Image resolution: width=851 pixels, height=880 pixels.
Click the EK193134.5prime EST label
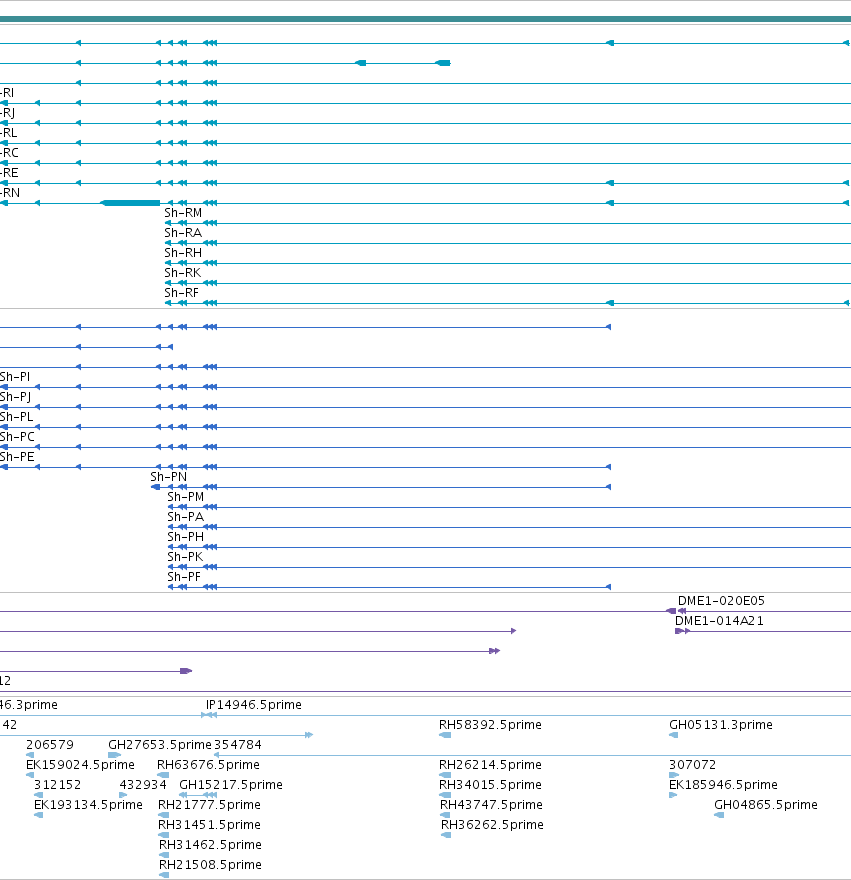(x=89, y=805)
